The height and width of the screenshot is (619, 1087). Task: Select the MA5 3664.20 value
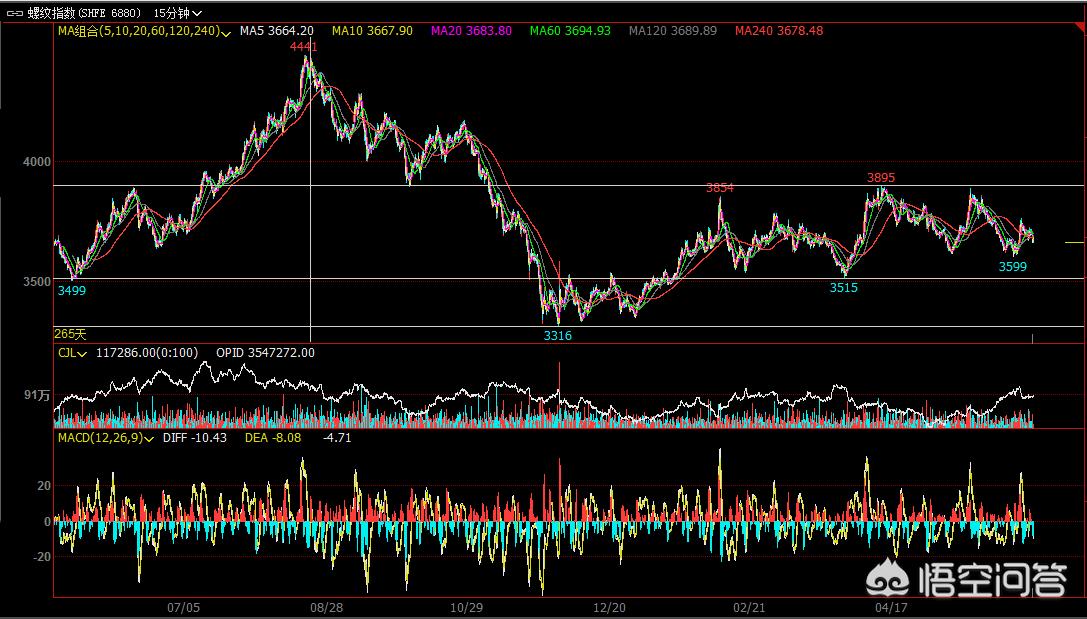[x=277, y=31]
